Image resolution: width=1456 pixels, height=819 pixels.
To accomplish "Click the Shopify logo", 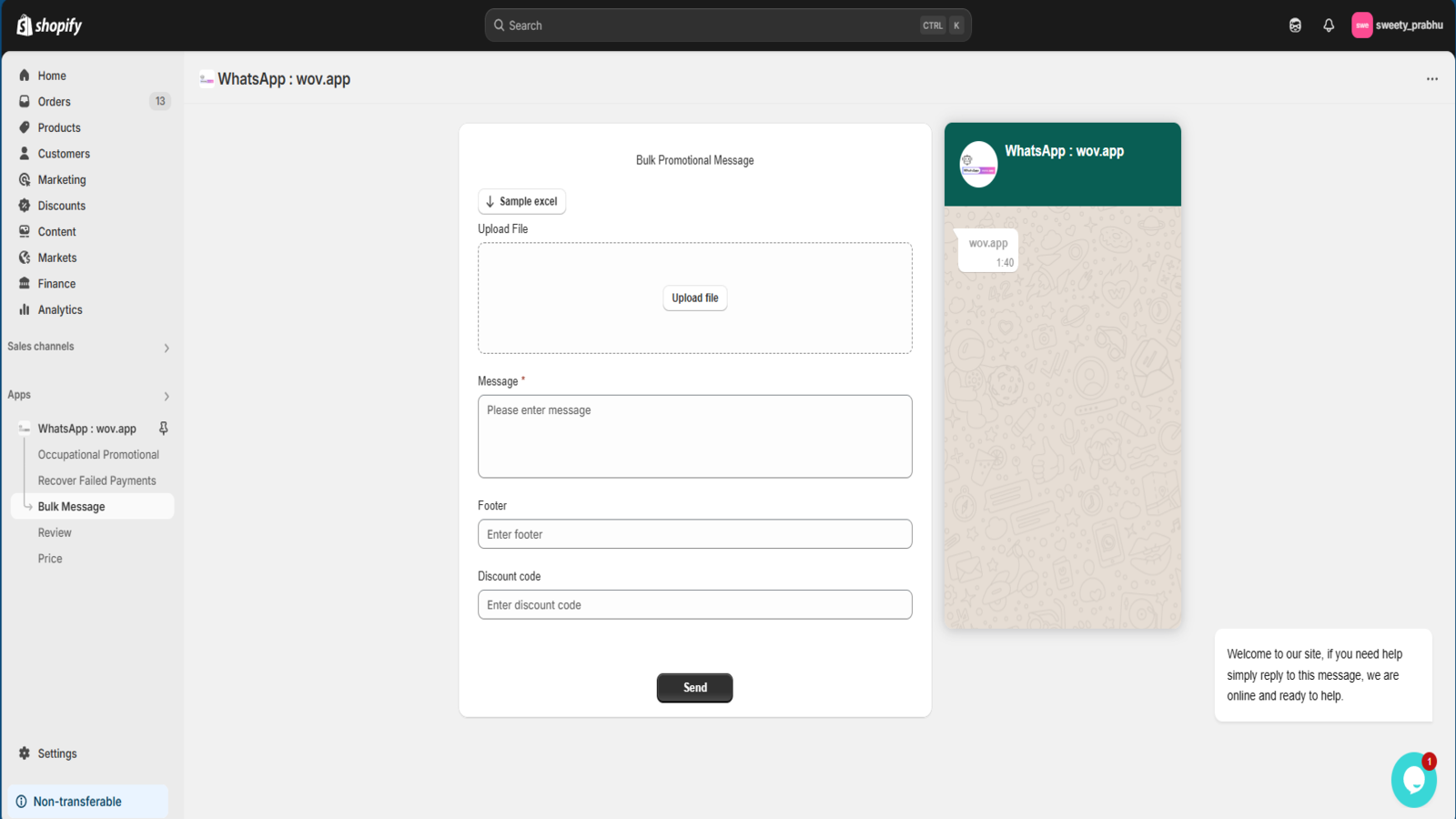I will click(x=49, y=25).
